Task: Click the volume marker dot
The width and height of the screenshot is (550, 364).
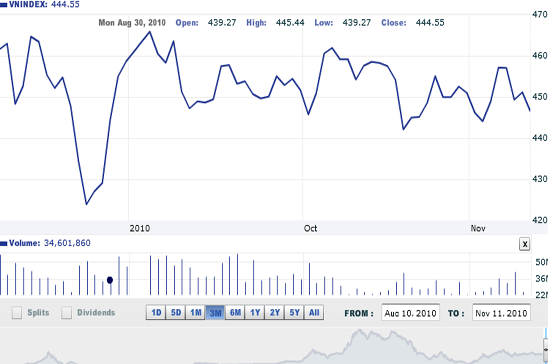Action: click(110, 280)
